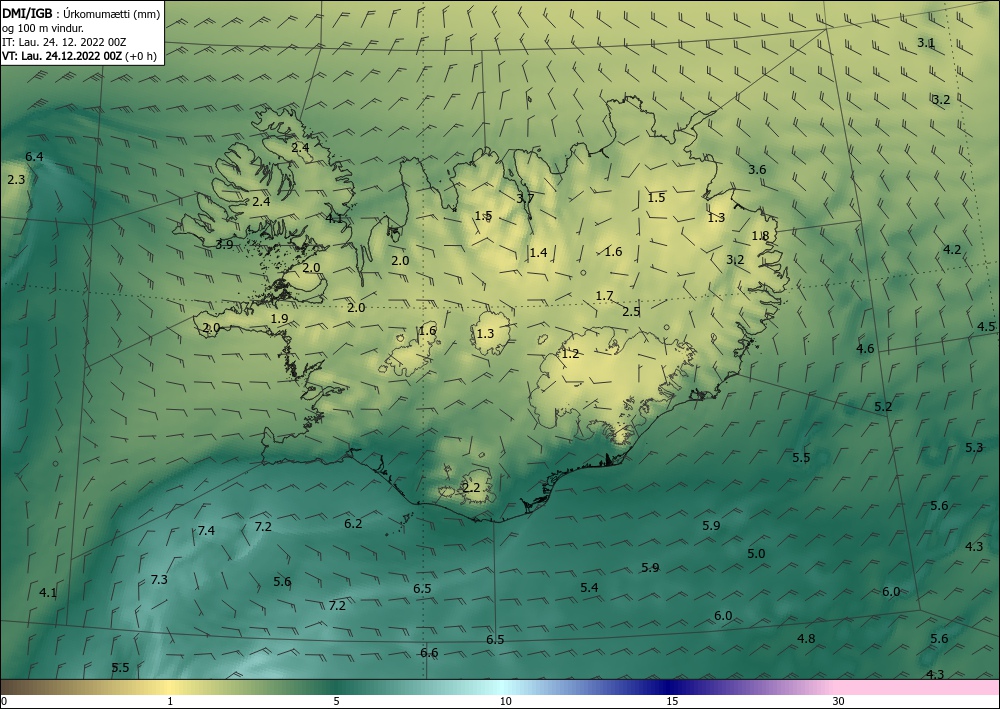Screen dimensions: 1000x709
Task: Click the color scale tick label 15
Action: [x=672, y=701]
